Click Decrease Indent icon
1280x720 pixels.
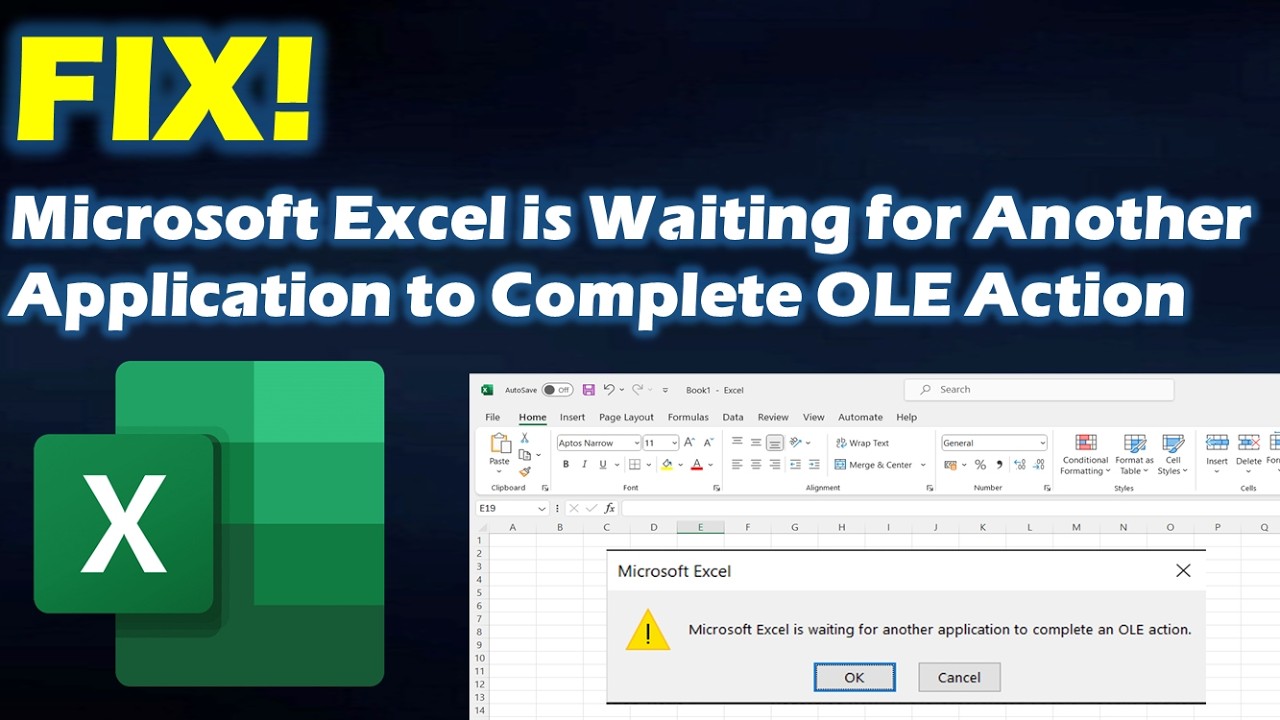(796, 465)
